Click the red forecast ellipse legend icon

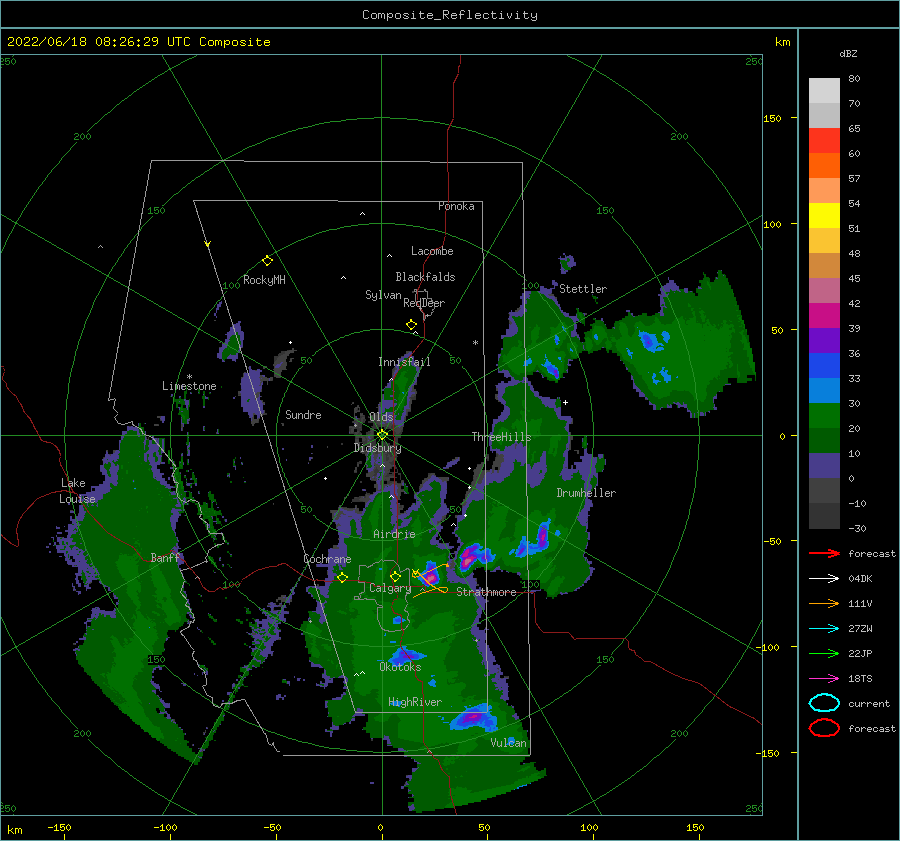[825, 728]
